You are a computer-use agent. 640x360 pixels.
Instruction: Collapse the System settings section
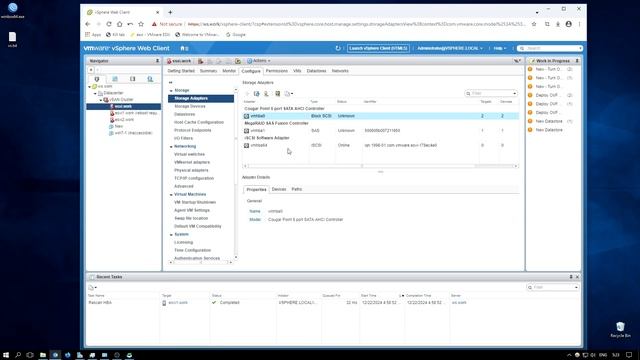171,234
